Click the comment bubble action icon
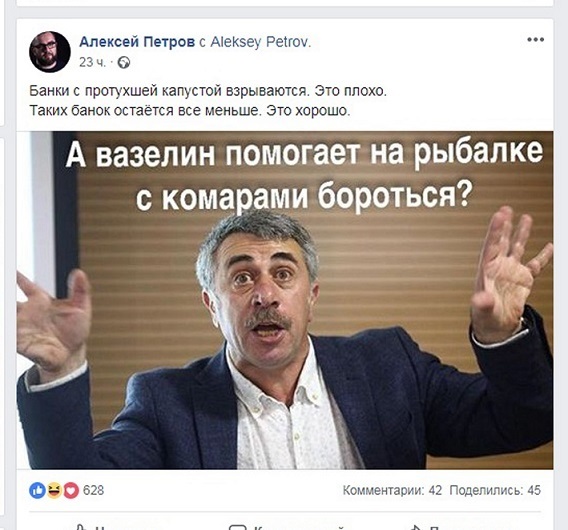This screenshot has width=568, height=530. 238,527
